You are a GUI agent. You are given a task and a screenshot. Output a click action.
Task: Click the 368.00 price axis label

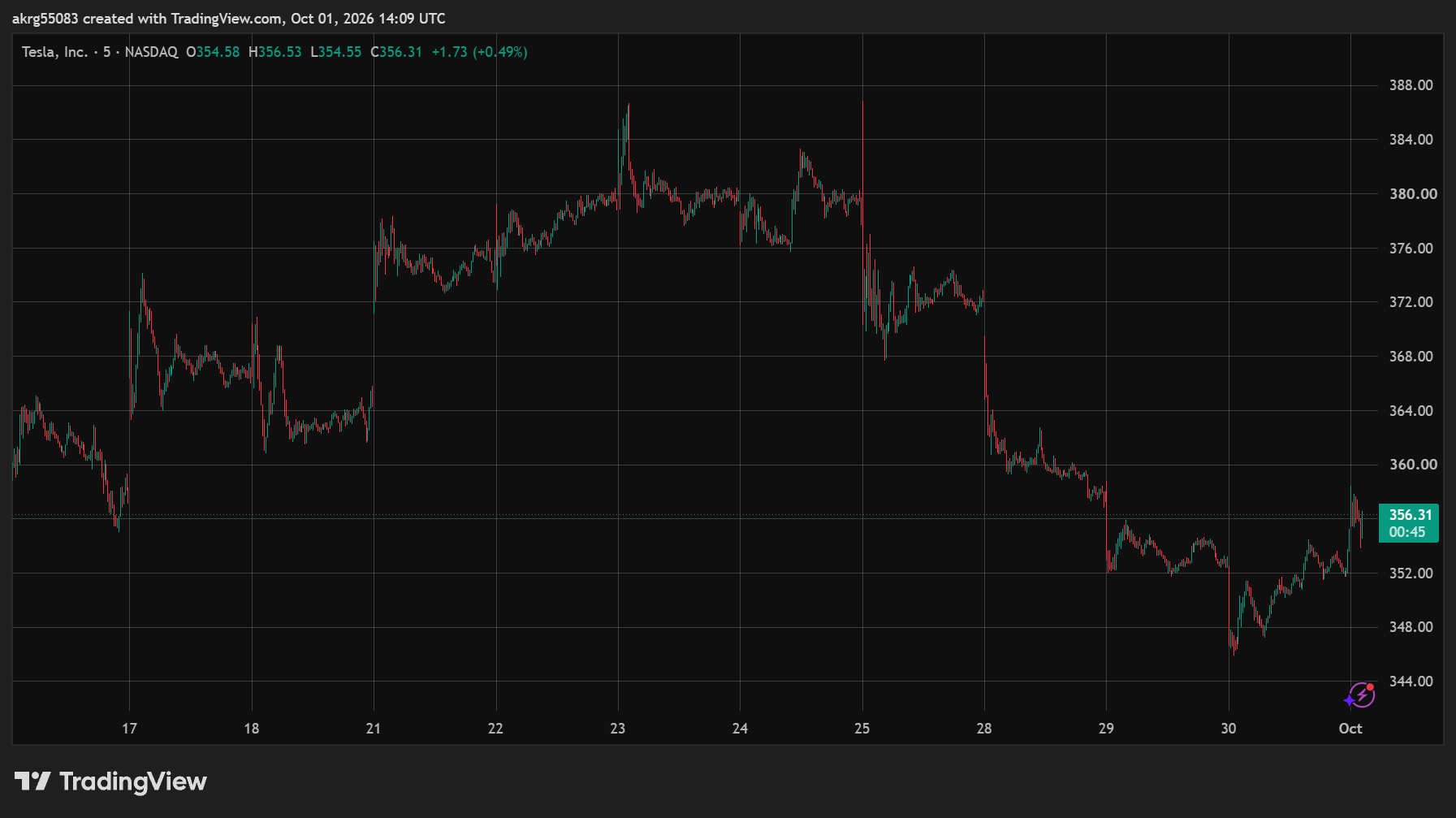tap(1411, 357)
